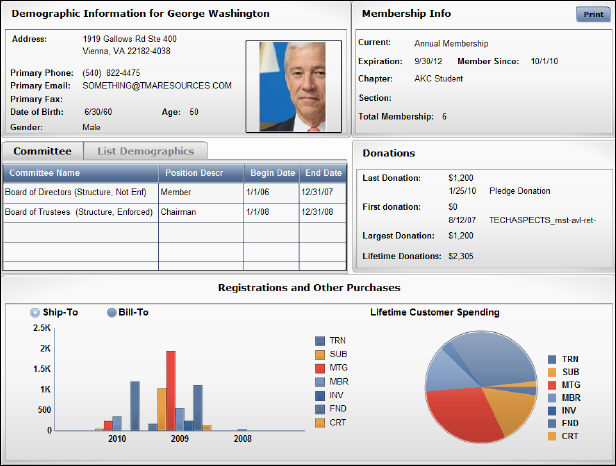Click SUB color swatch in bar chart legend
This screenshot has width=616, height=466.
320,354
